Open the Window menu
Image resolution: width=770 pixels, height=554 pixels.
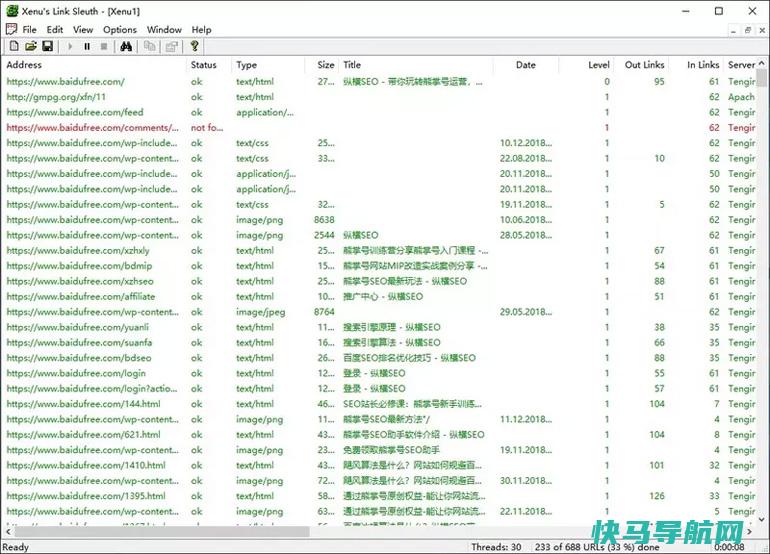coord(164,29)
